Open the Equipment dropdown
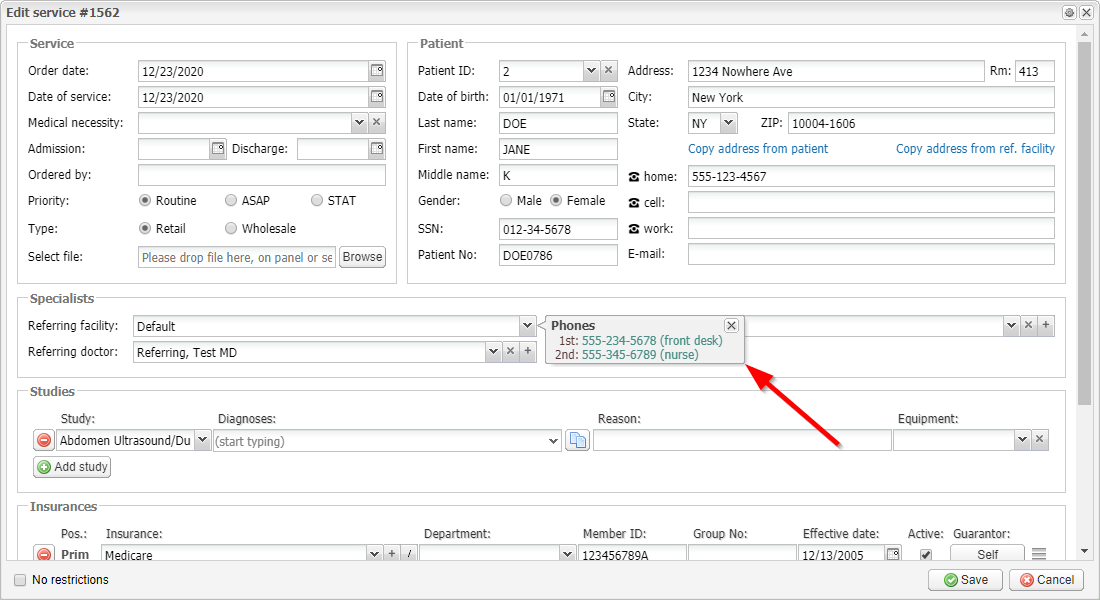Screen dimensions: 1100x600 pos(1022,440)
